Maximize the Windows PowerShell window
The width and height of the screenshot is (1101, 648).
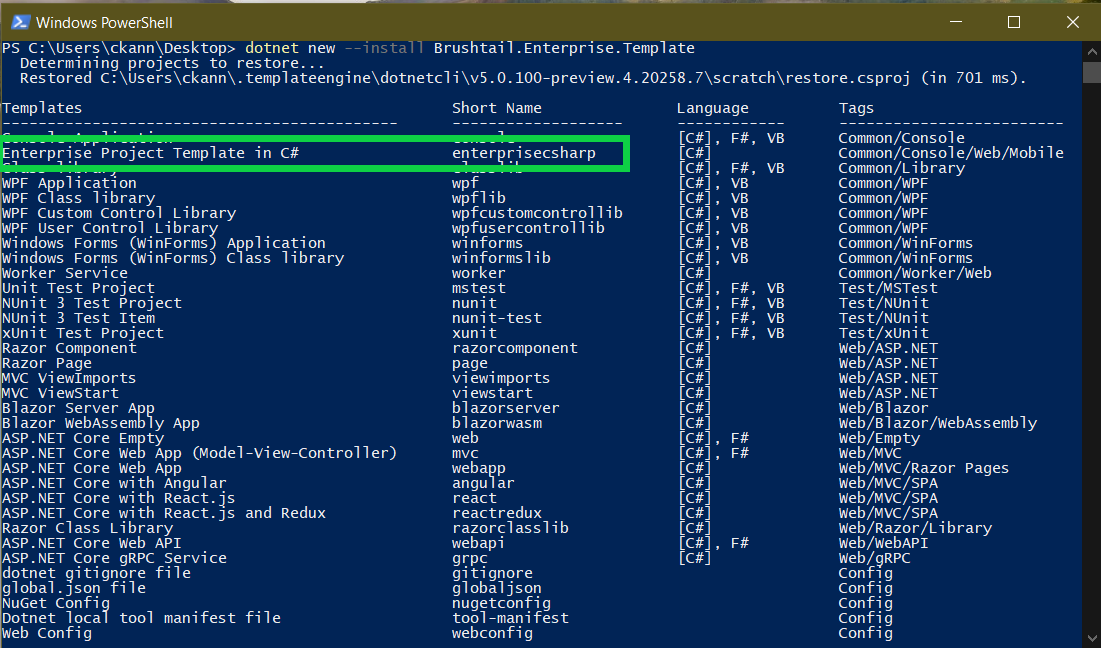point(1013,22)
